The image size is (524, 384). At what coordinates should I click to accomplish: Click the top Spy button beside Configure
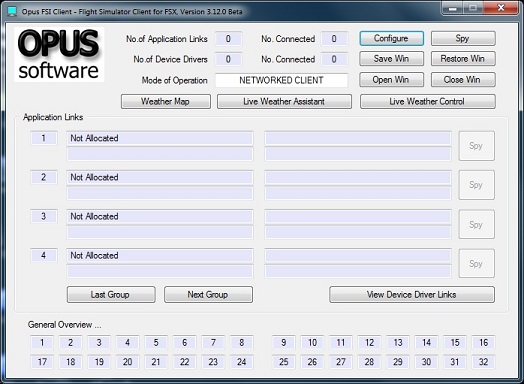click(x=463, y=38)
